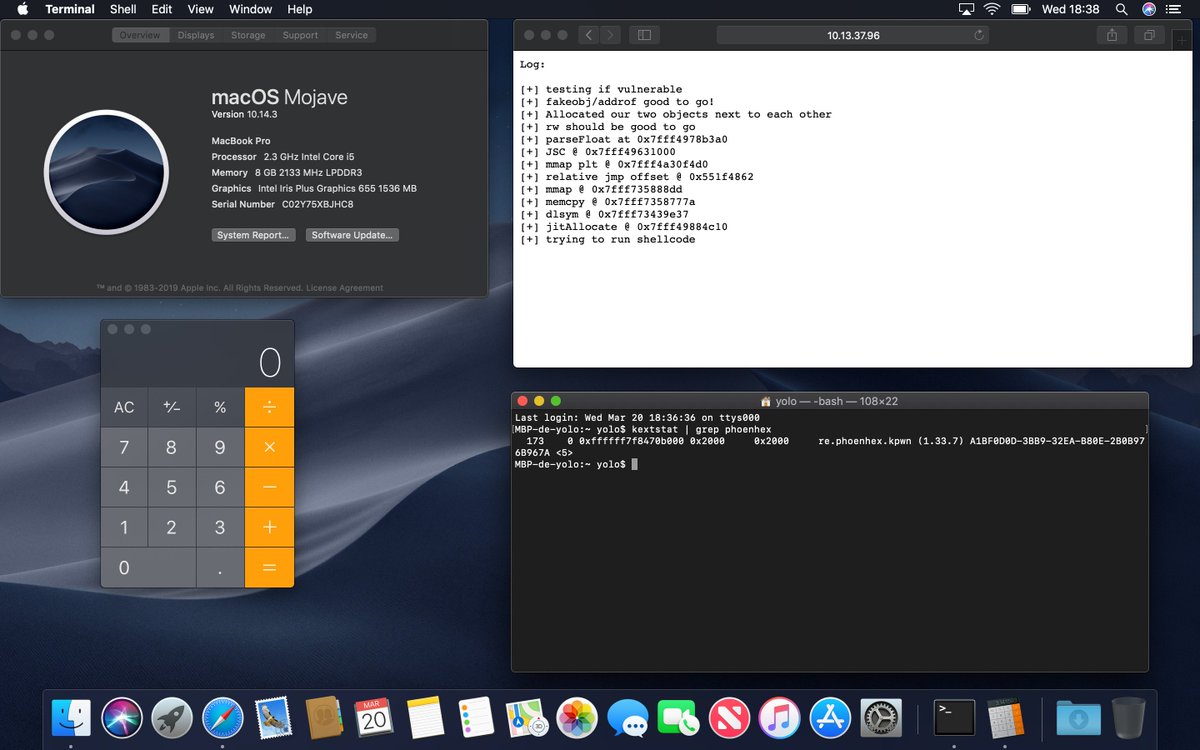
Task: Click orange multiply key on Calculator
Action: [x=270, y=447]
